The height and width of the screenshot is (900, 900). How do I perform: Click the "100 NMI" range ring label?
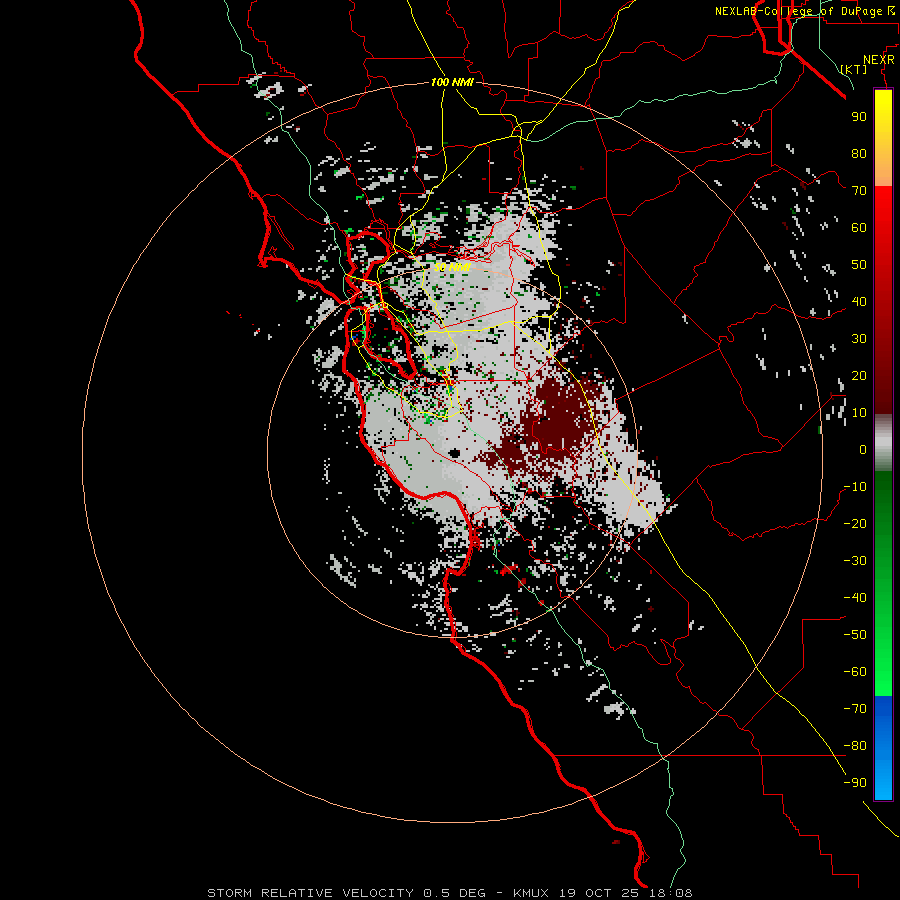[x=452, y=82]
